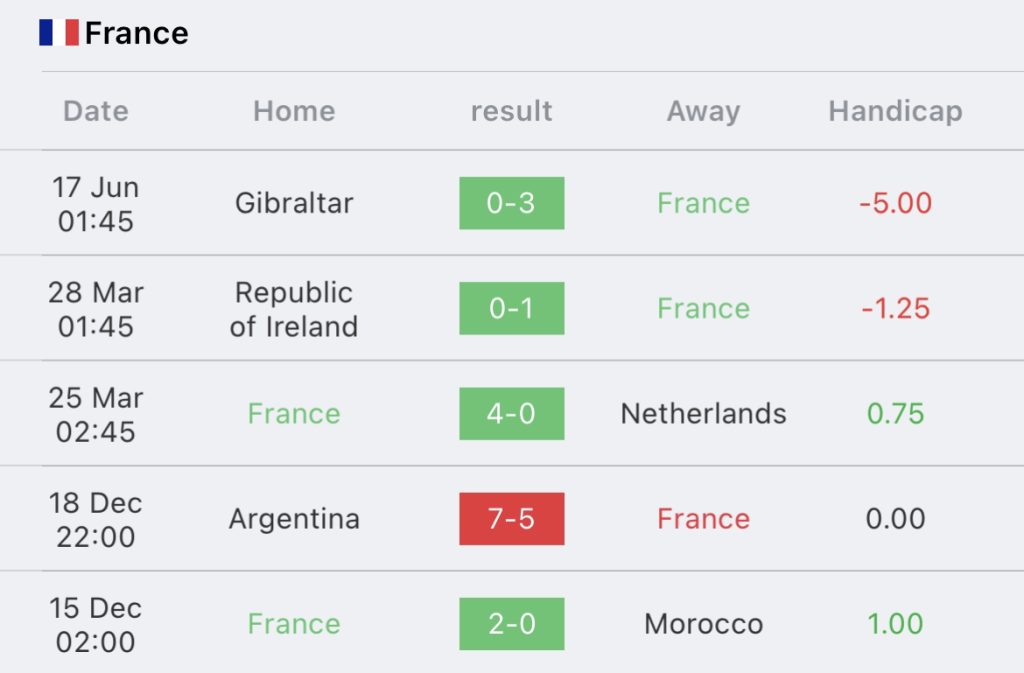Screen dimensions: 1024x673
Task: Open the 0-3 Gibraltar result badge
Action: 511,203
